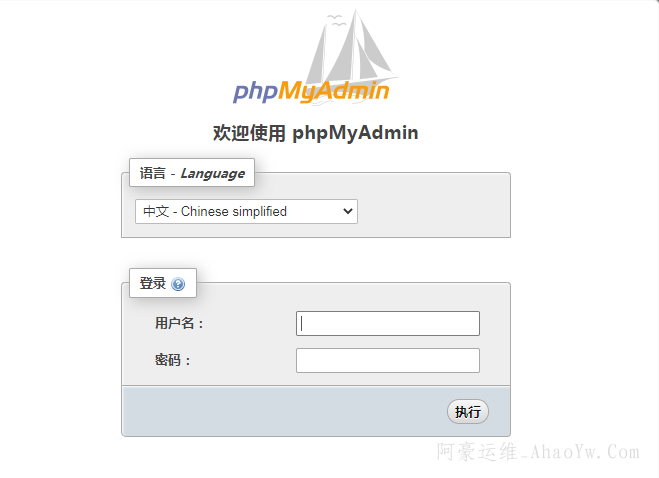Click the blue-gray footer bar beside 执行
The width and height of the screenshot is (659, 478).
284,412
